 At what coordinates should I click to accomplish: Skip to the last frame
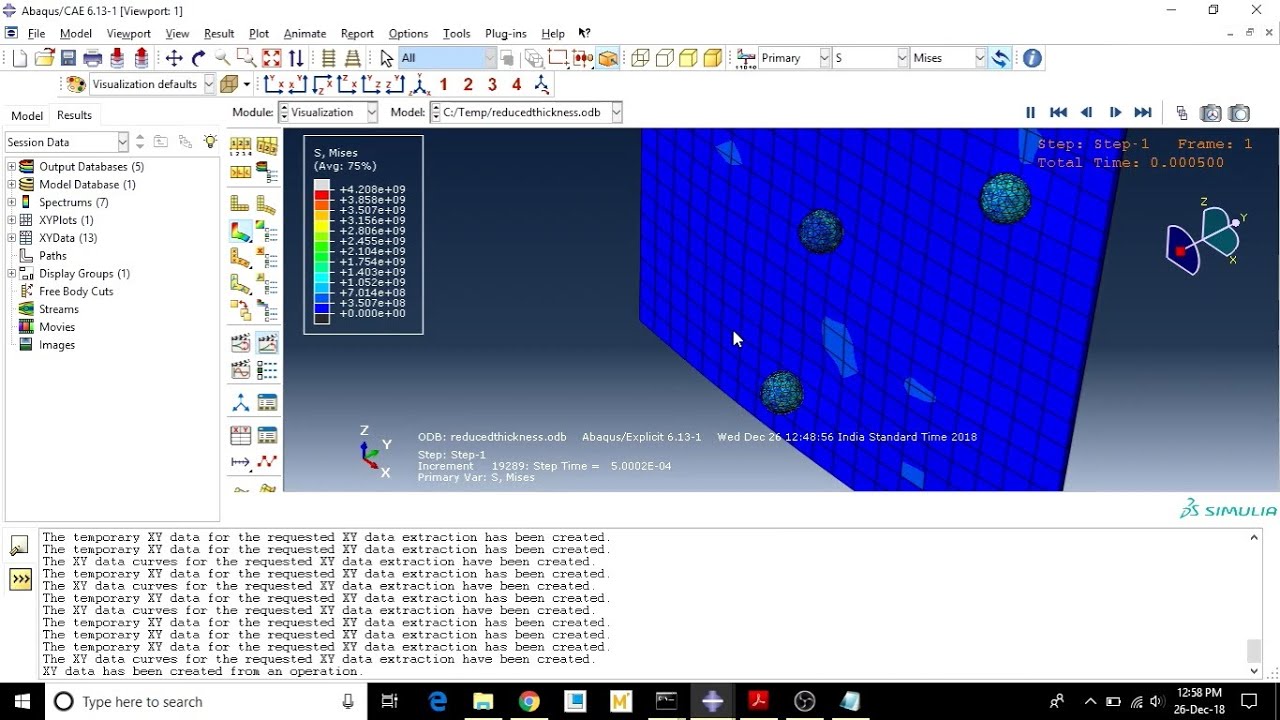coord(1143,113)
